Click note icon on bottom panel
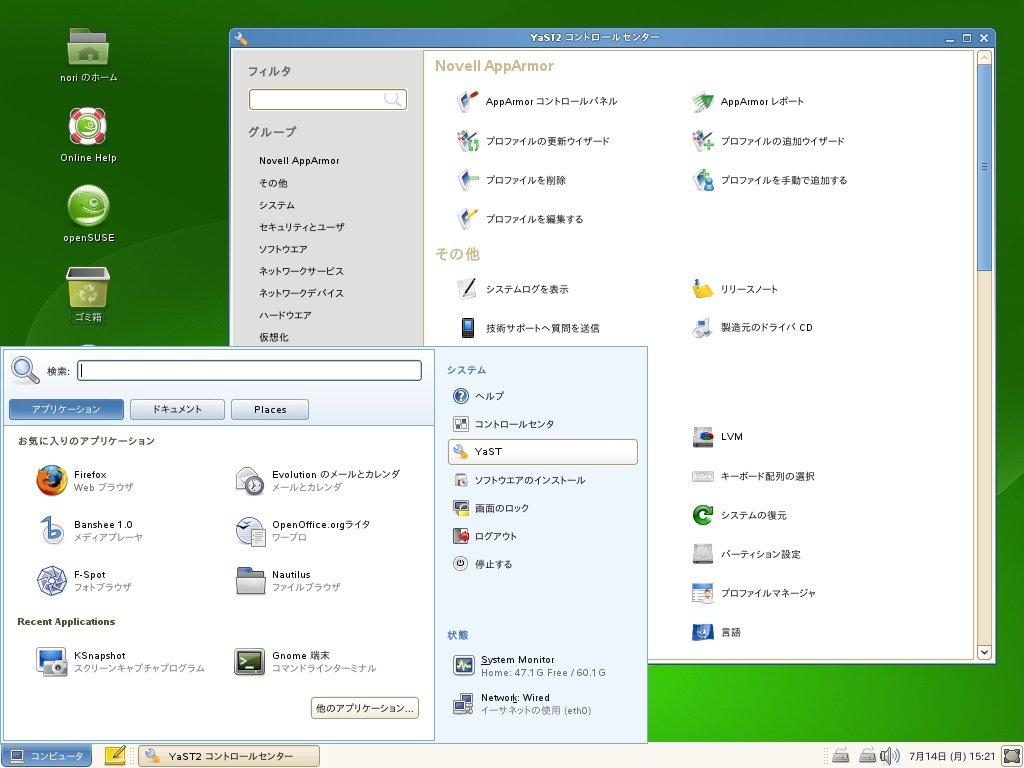The image size is (1024, 768). click(x=115, y=756)
